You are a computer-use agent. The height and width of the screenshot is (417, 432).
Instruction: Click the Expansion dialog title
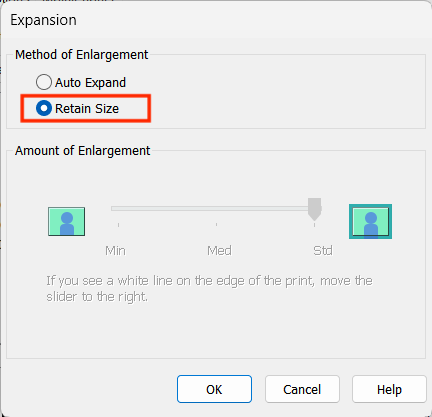(43, 20)
